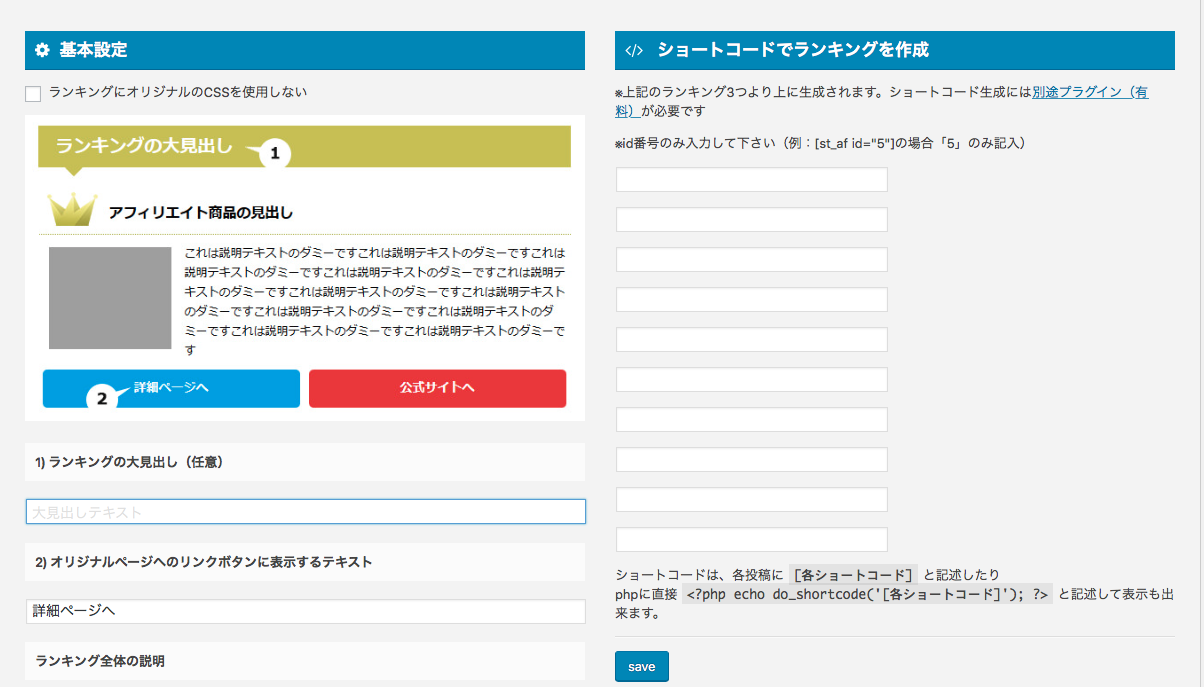This screenshot has height=687, width=1204.
Task: Click the fourth shortcode id input field
Action: coord(752,300)
